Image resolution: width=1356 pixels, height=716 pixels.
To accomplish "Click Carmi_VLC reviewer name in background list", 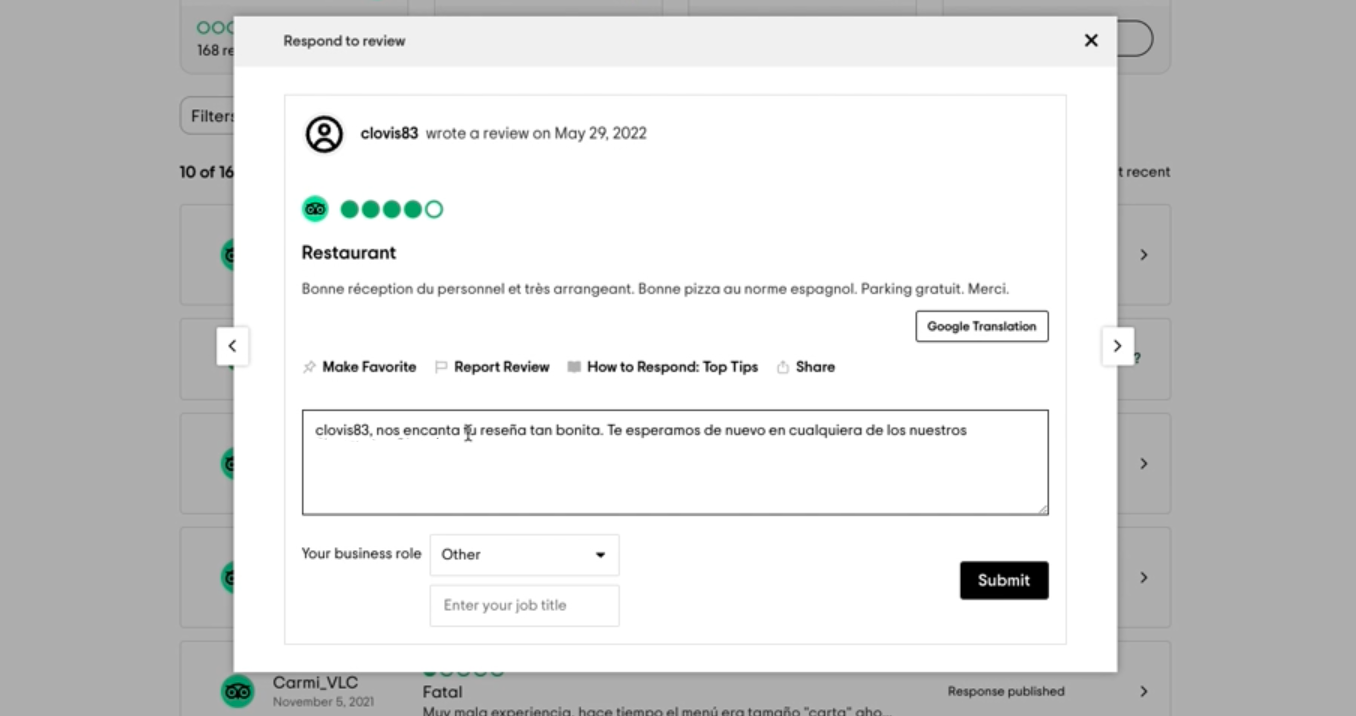I will point(315,683).
